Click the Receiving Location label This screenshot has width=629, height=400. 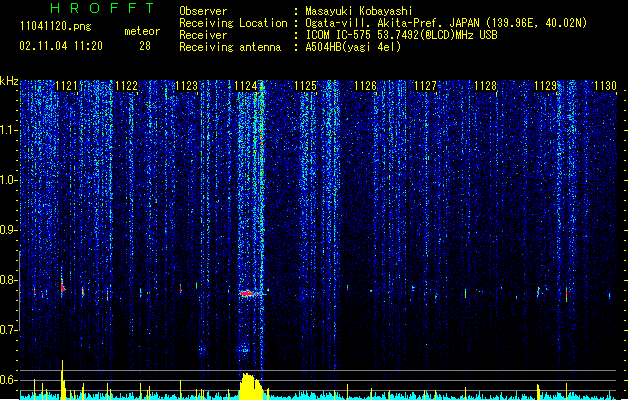click(x=233, y=23)
